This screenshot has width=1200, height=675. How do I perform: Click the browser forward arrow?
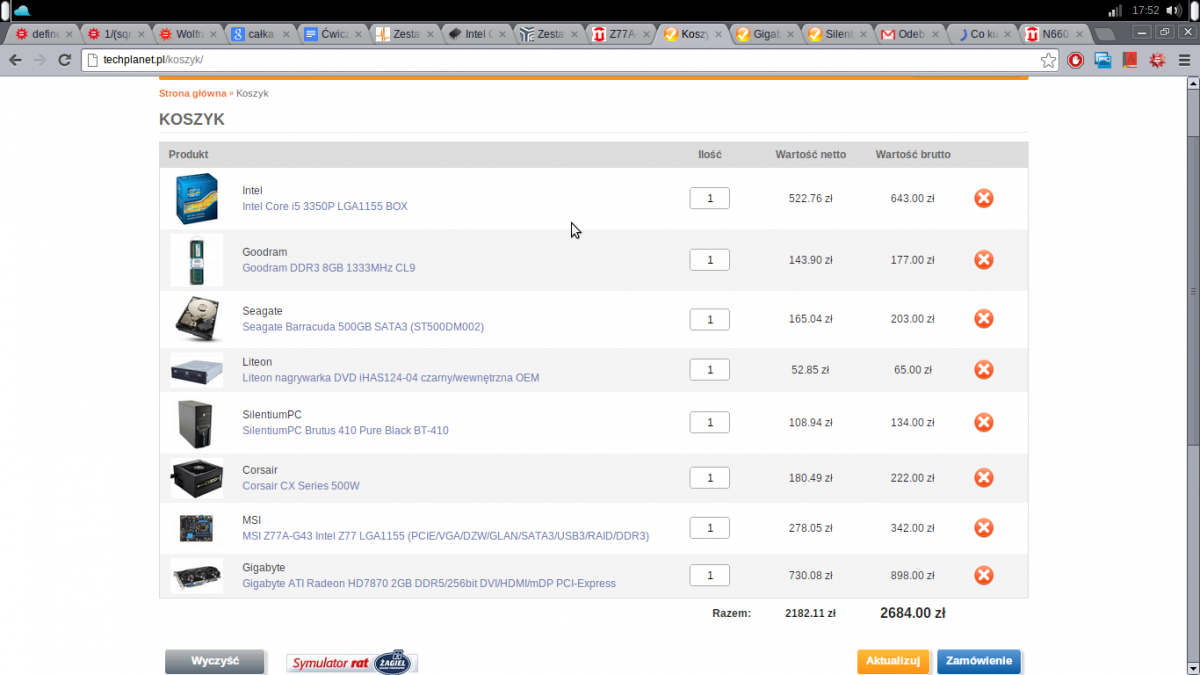(x=40, y=60)
